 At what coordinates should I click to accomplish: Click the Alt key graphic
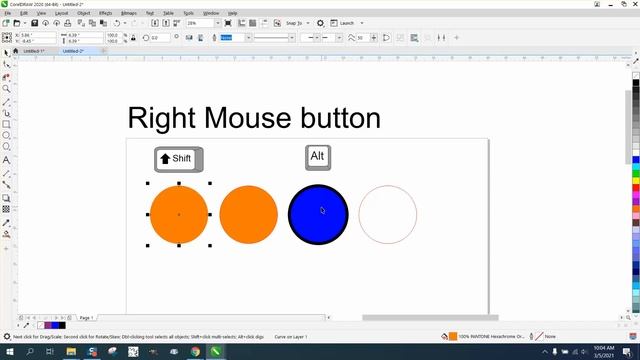click(x=318, y=158)
